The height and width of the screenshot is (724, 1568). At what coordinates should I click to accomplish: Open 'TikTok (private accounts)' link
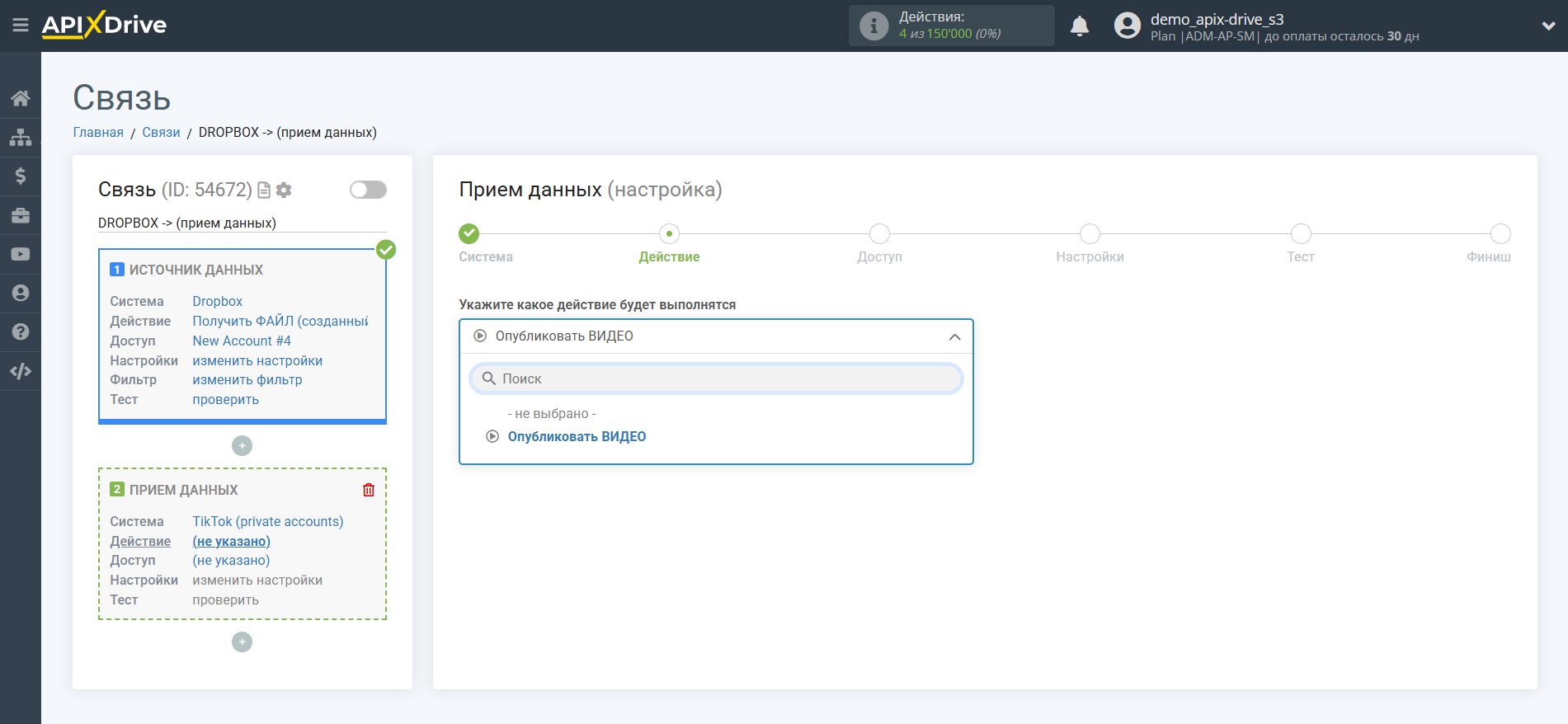[268, 521]
